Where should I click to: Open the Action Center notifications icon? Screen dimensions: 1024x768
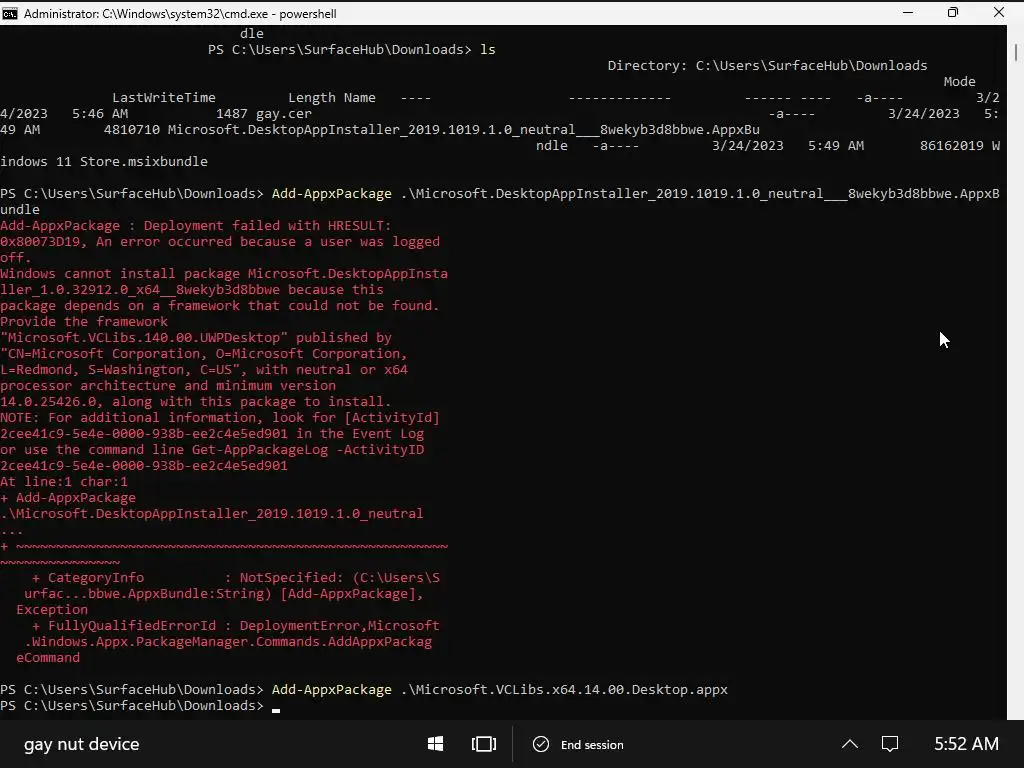click(x=890, y=744)
